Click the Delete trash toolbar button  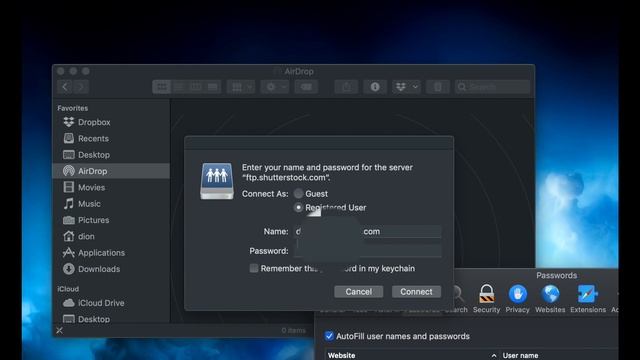point(438,87)
